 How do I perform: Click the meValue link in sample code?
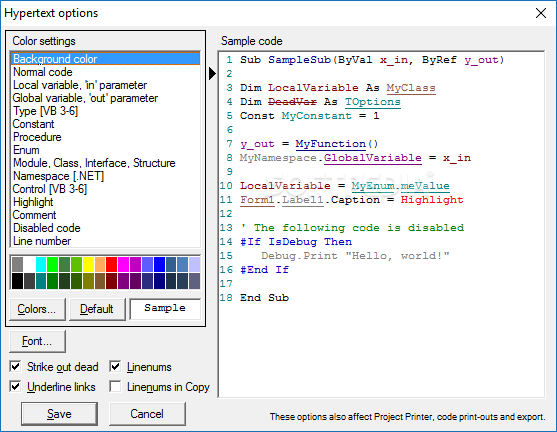[425, 186]
